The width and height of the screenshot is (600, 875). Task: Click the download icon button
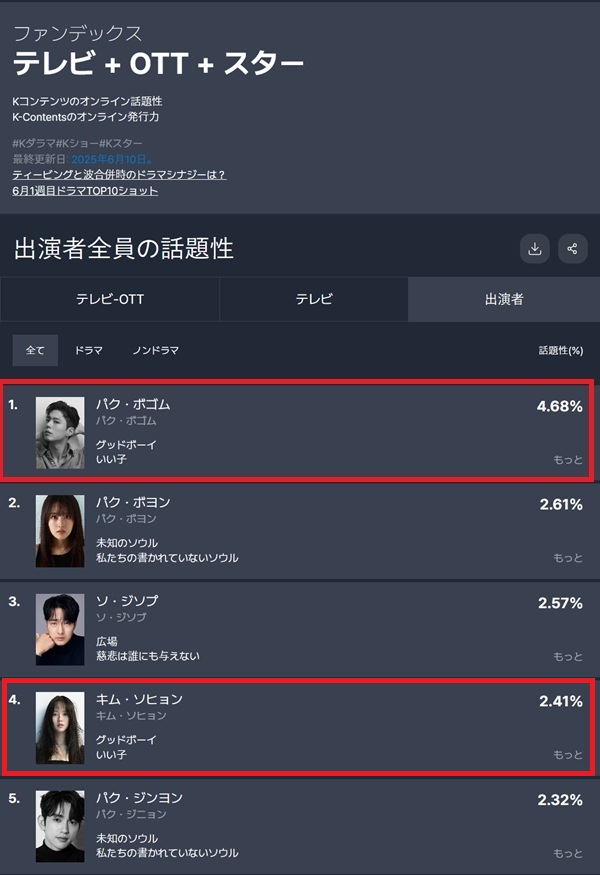click(x=535, y=248)
